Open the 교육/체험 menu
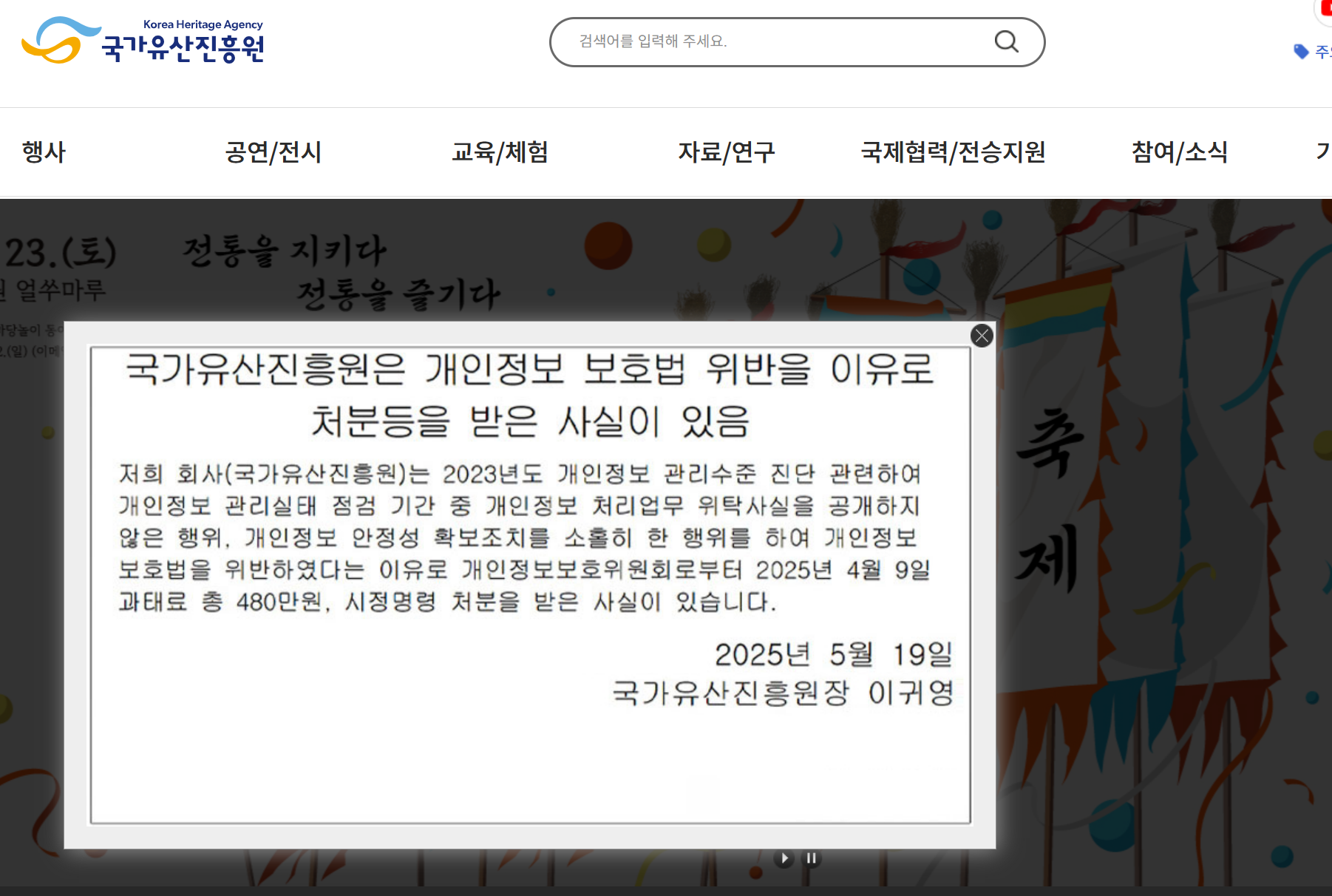Viewport: 1332px width, 896px height. (500, 152)
